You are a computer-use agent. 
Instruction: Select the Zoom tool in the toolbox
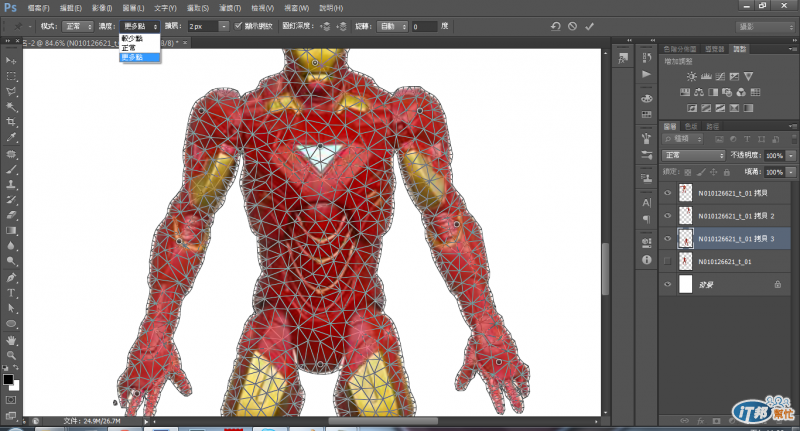coord(11,356)
